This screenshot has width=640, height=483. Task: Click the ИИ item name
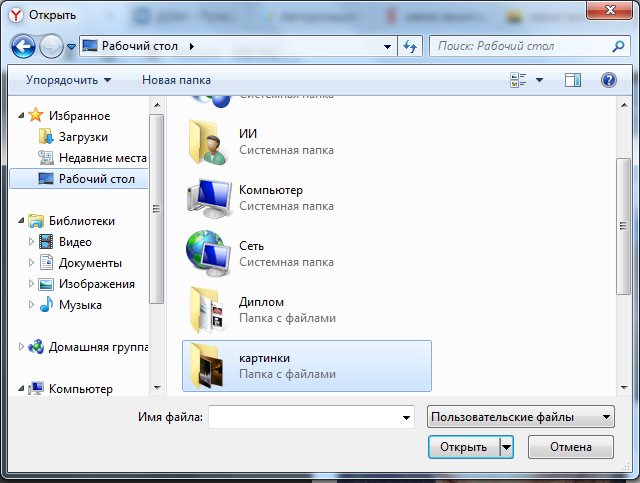click(x=248, y=134)
